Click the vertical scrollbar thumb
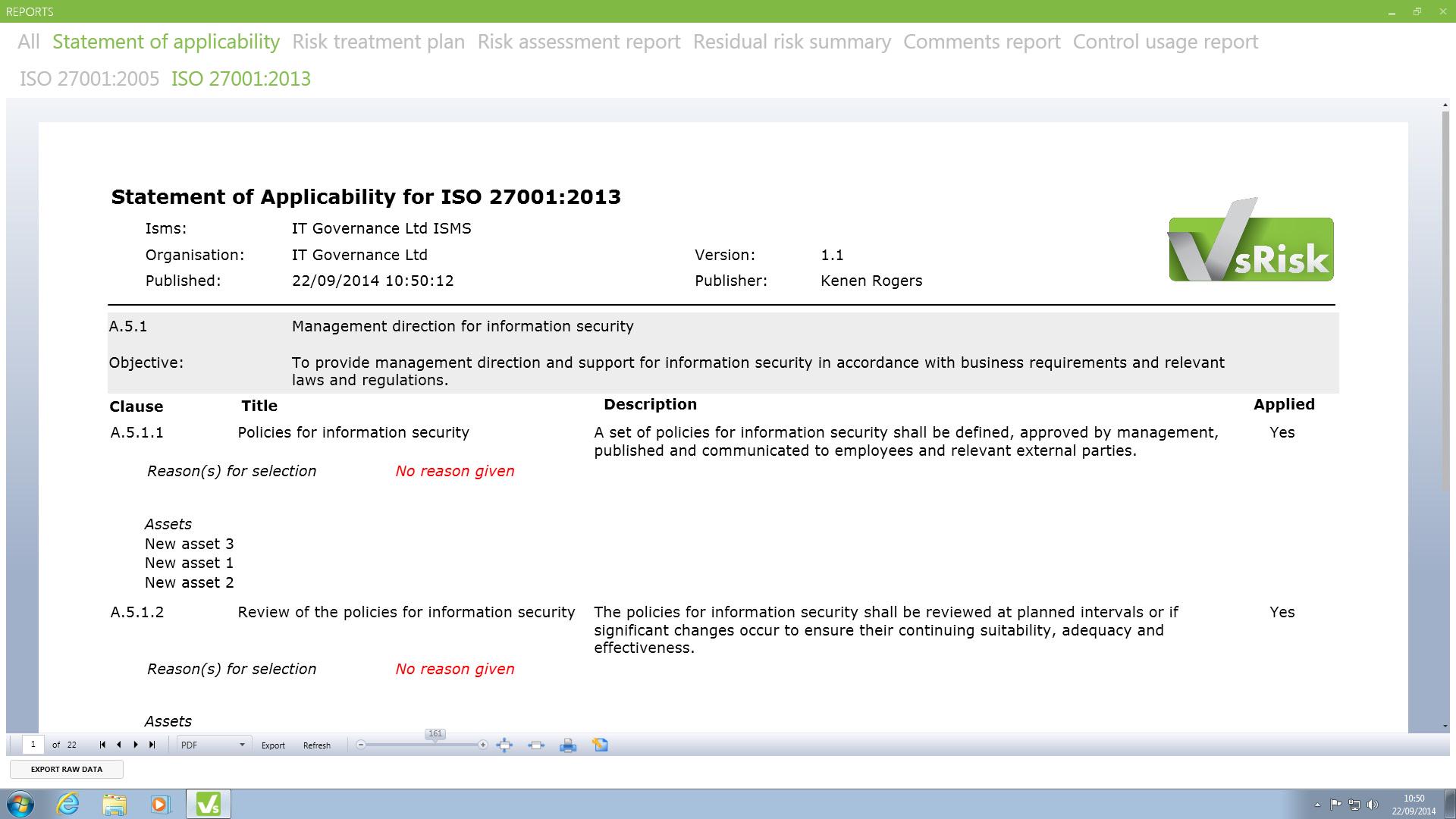 pyautogui.click(x=1445, y=300)
